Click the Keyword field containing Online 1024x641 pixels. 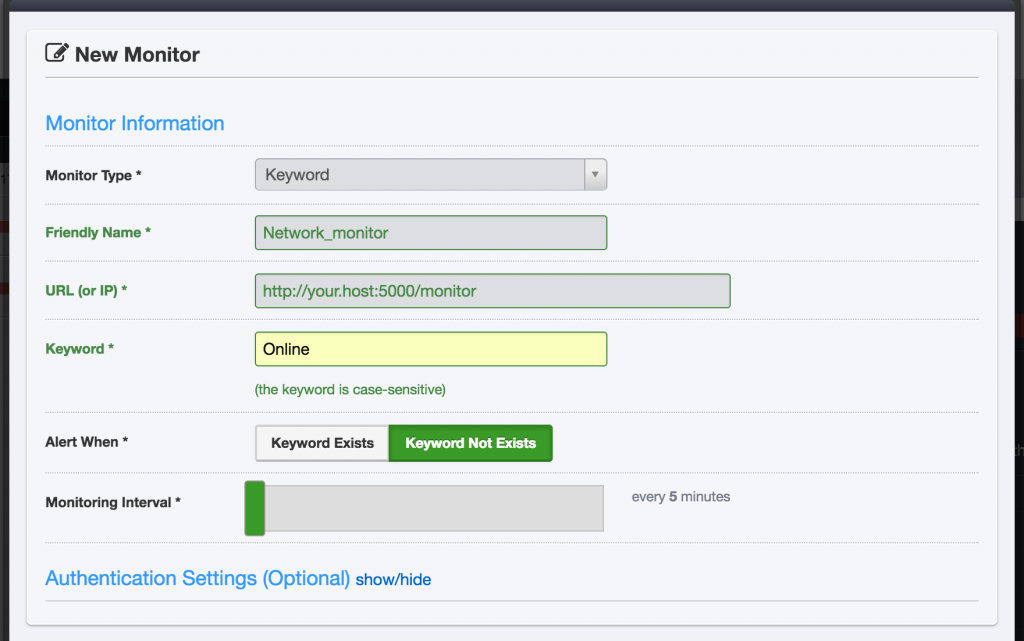tap(430, 349)
